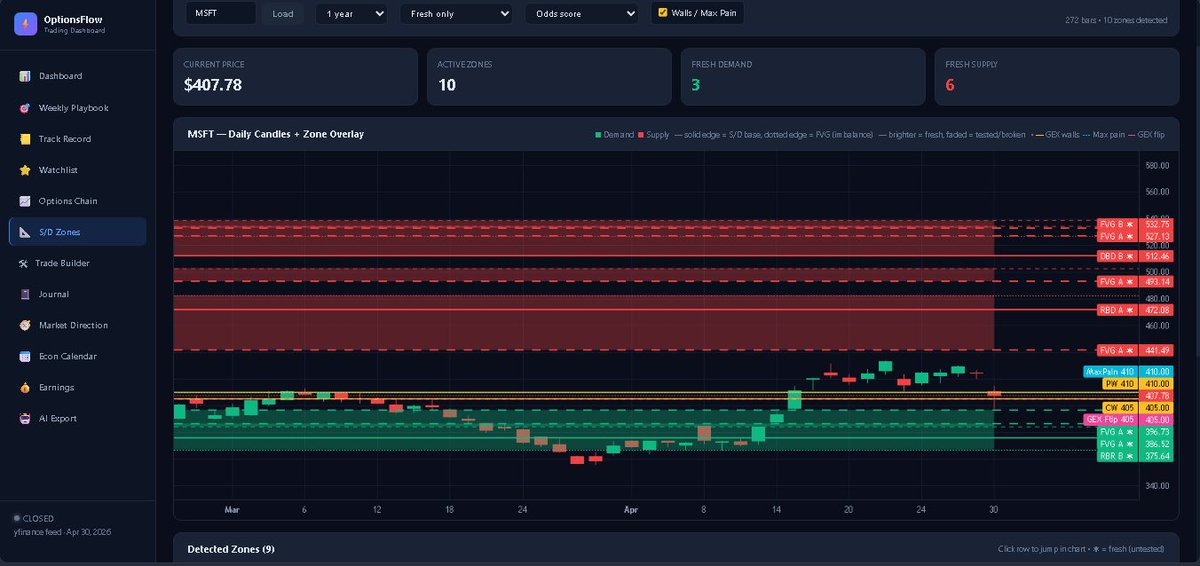The width and height of the screenshot is (1200, 566).
Task: Click the Fresh Supply value 6
Action: [950, 86]
